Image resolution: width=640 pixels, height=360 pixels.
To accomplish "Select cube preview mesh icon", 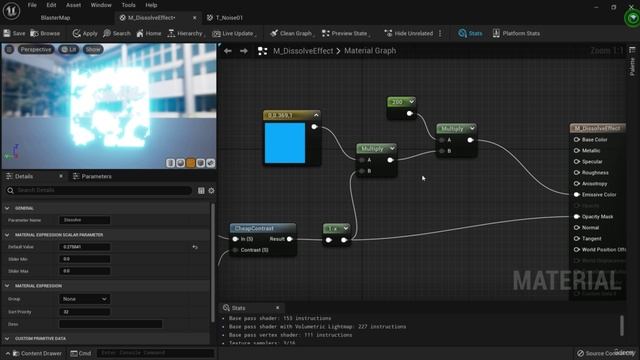I will click(x=200, y=163).
